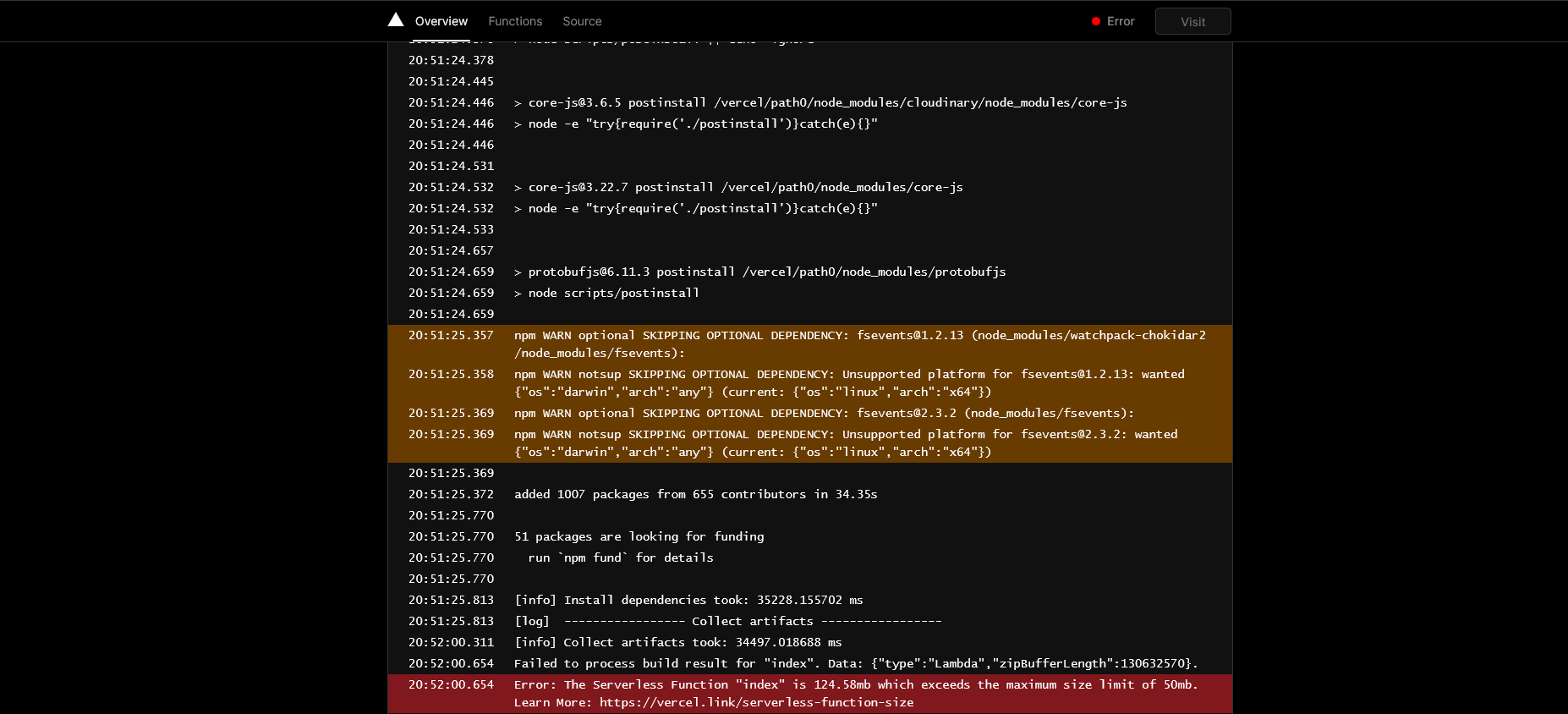Screen dimensions: 1568x714
Task: Open the vercel.link/serverless-function-size link
Action: pos(756,702)
